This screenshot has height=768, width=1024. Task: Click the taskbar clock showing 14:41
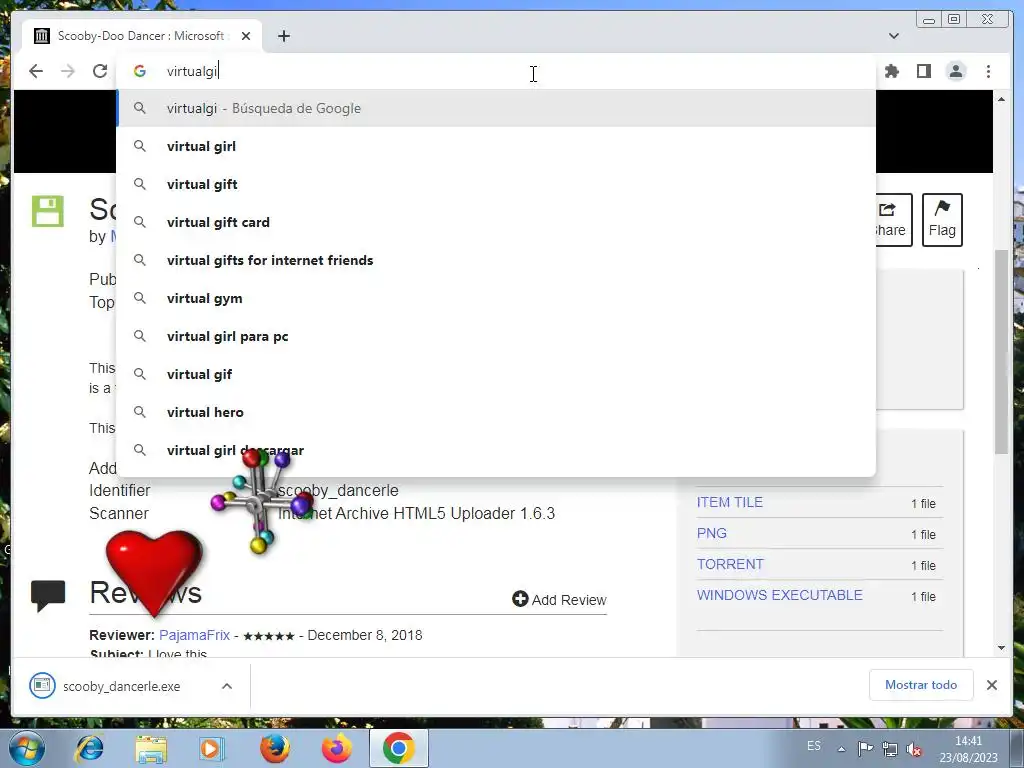(968, 749)
